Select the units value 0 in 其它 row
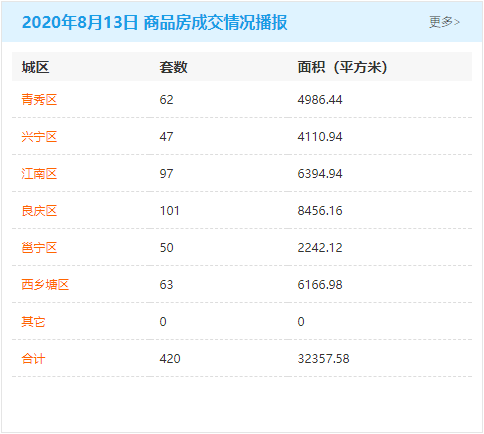The height and width of the screenshot is (434, 484). [163, 322]
